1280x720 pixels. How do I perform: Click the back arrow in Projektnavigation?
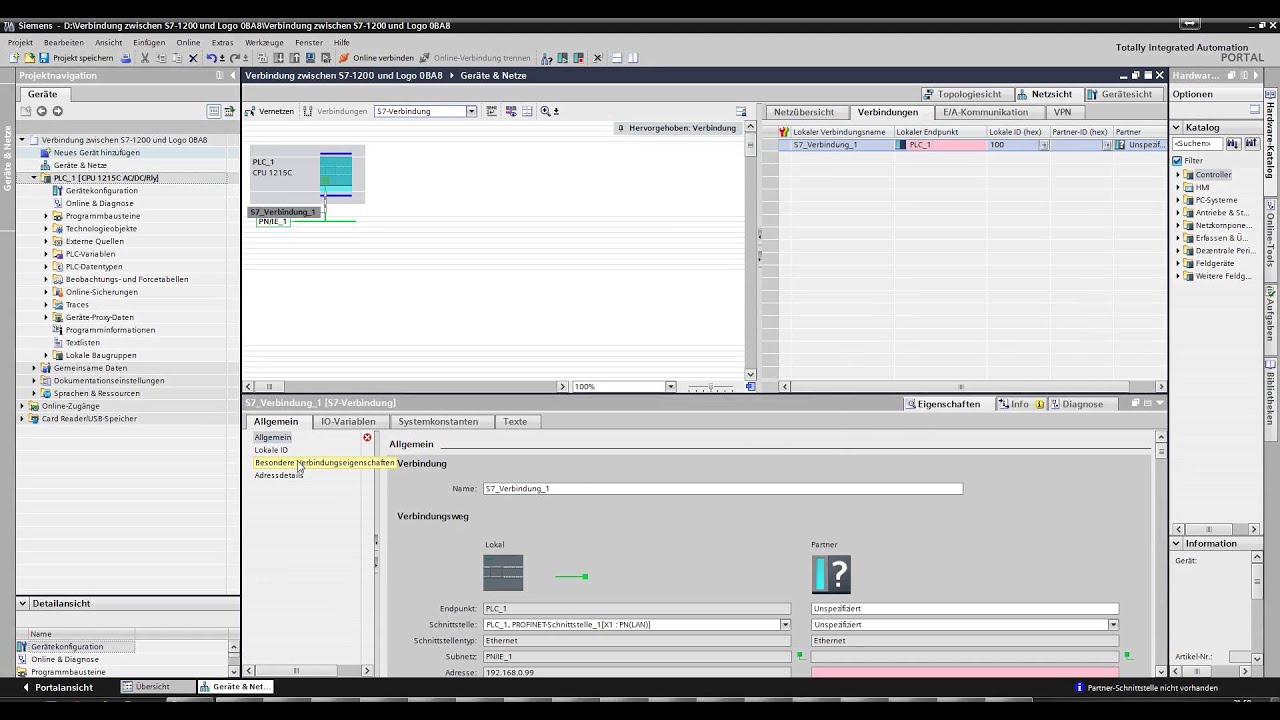[x=41, y=111]
